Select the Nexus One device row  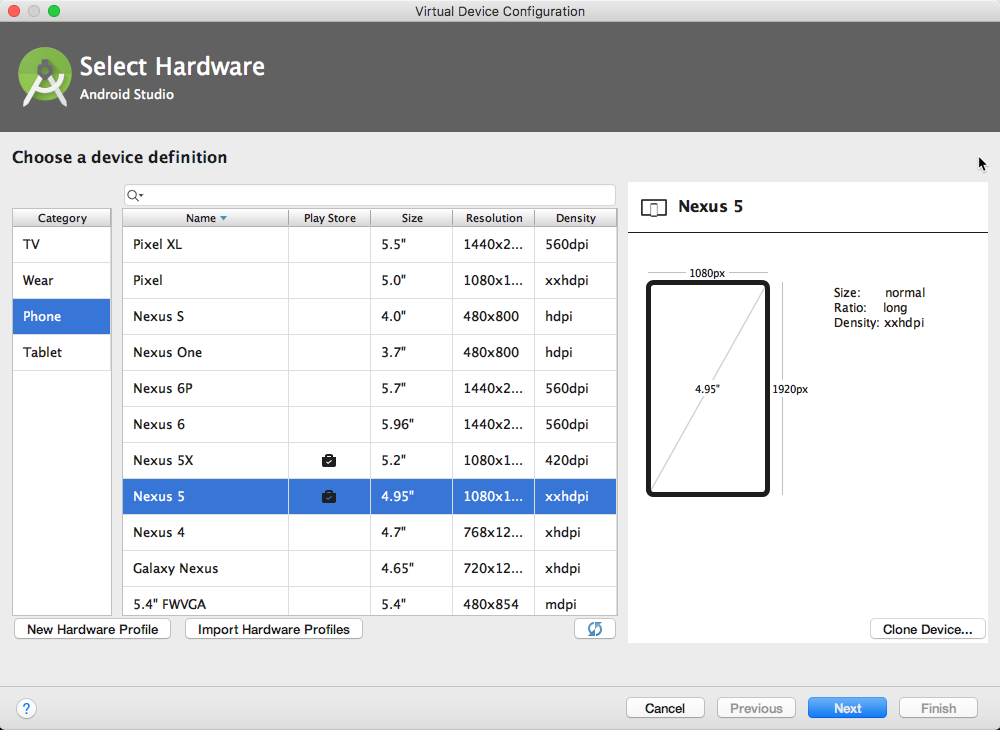tap(370, 352)
